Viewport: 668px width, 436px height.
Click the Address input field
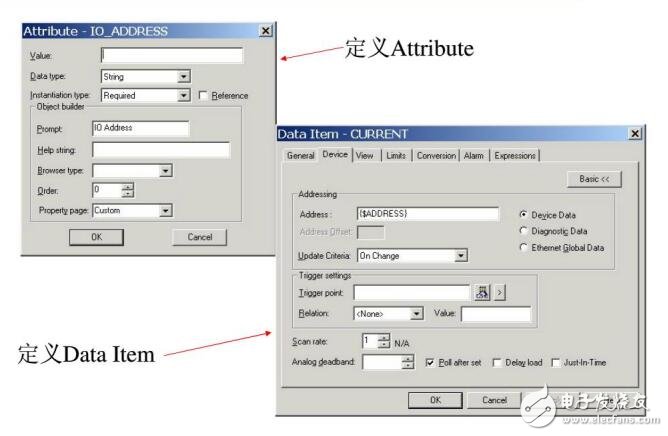(x=427, y=214)
